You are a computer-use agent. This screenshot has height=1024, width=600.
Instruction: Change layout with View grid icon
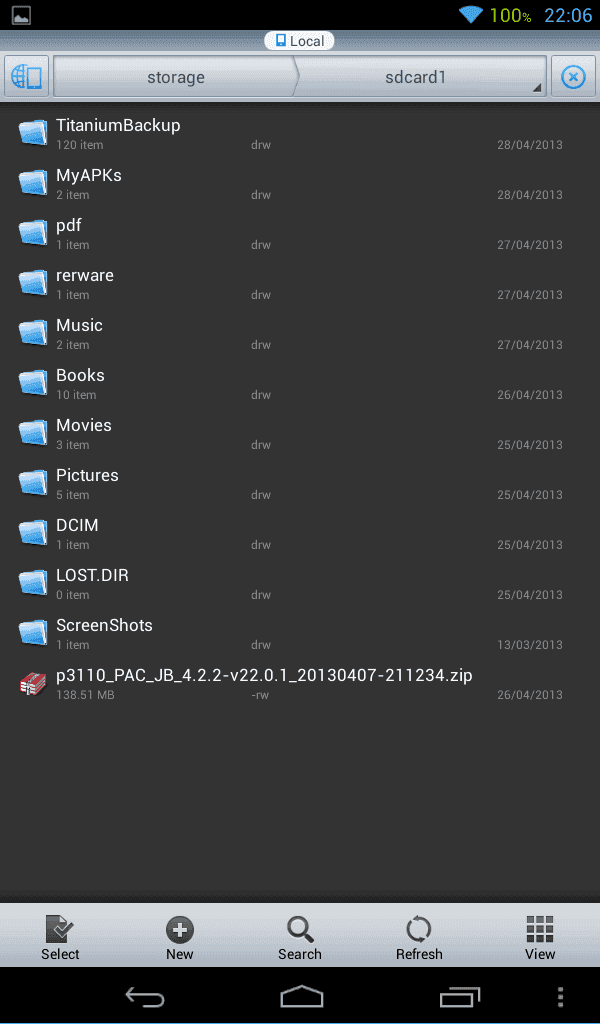(x=539, y=929)
